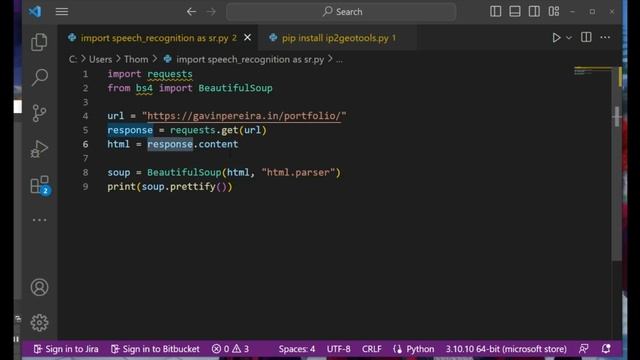Screen dimensions: 640x360
Task: Change file encoding UTF-8
Action: pos(338,349)
